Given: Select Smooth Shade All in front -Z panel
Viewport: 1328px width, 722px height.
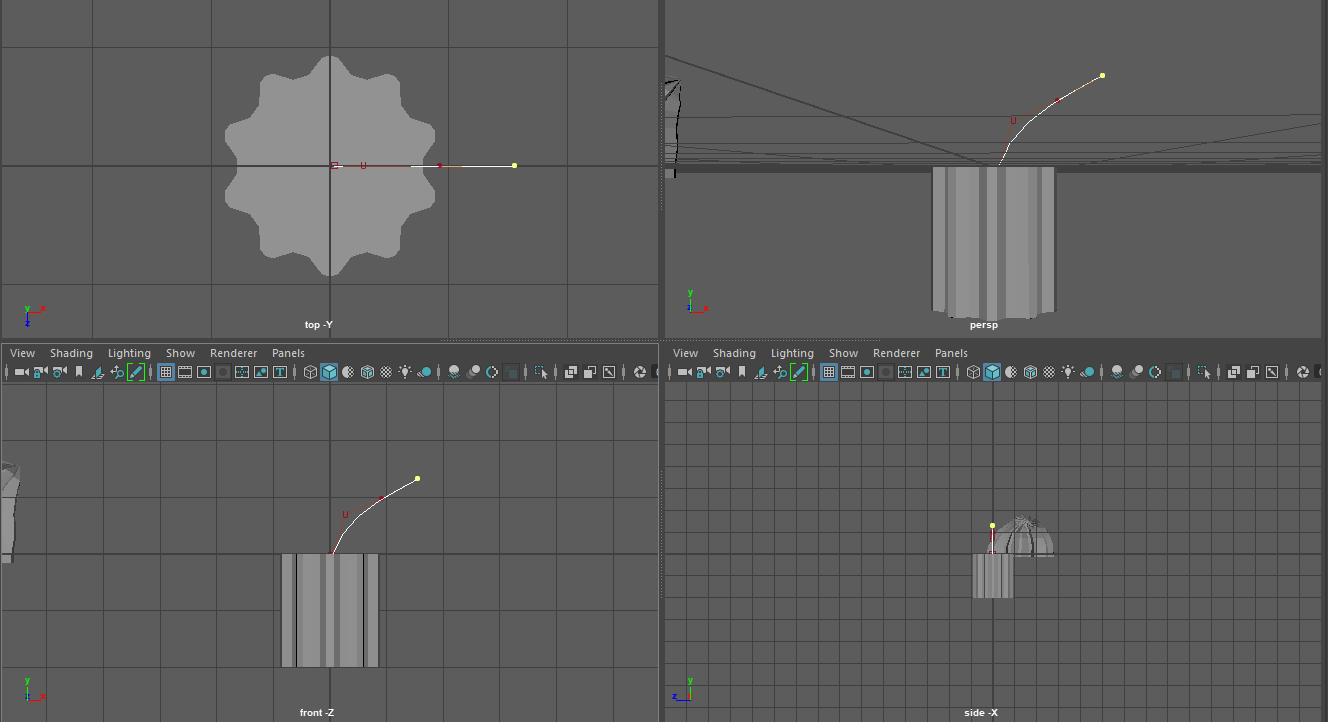Looking at the screenshot, I should [x=329, y=372].
